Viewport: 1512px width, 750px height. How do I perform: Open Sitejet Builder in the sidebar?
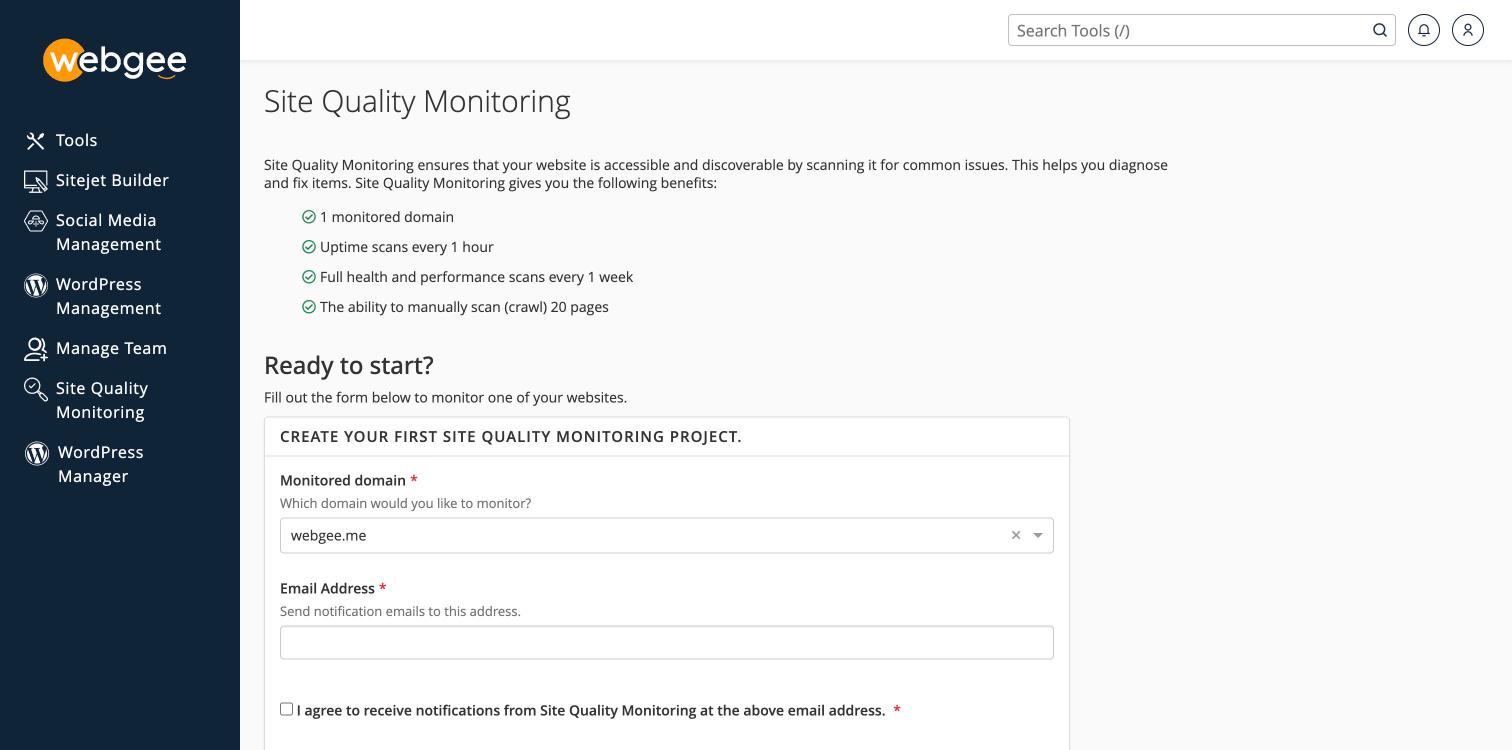112,180
